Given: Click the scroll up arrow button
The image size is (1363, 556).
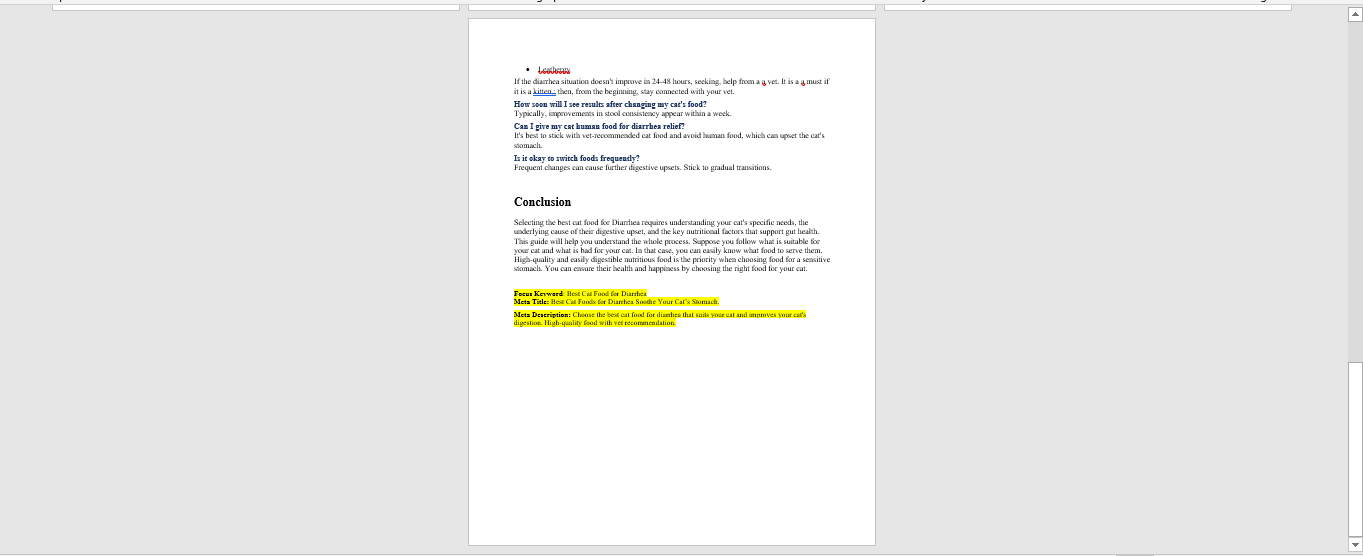Looking at the screenshot, I should click(1355, 13).
